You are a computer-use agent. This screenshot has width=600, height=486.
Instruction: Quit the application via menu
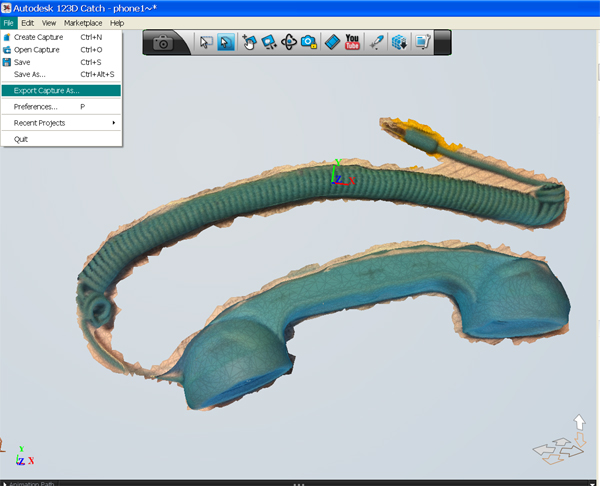point(21,139)
